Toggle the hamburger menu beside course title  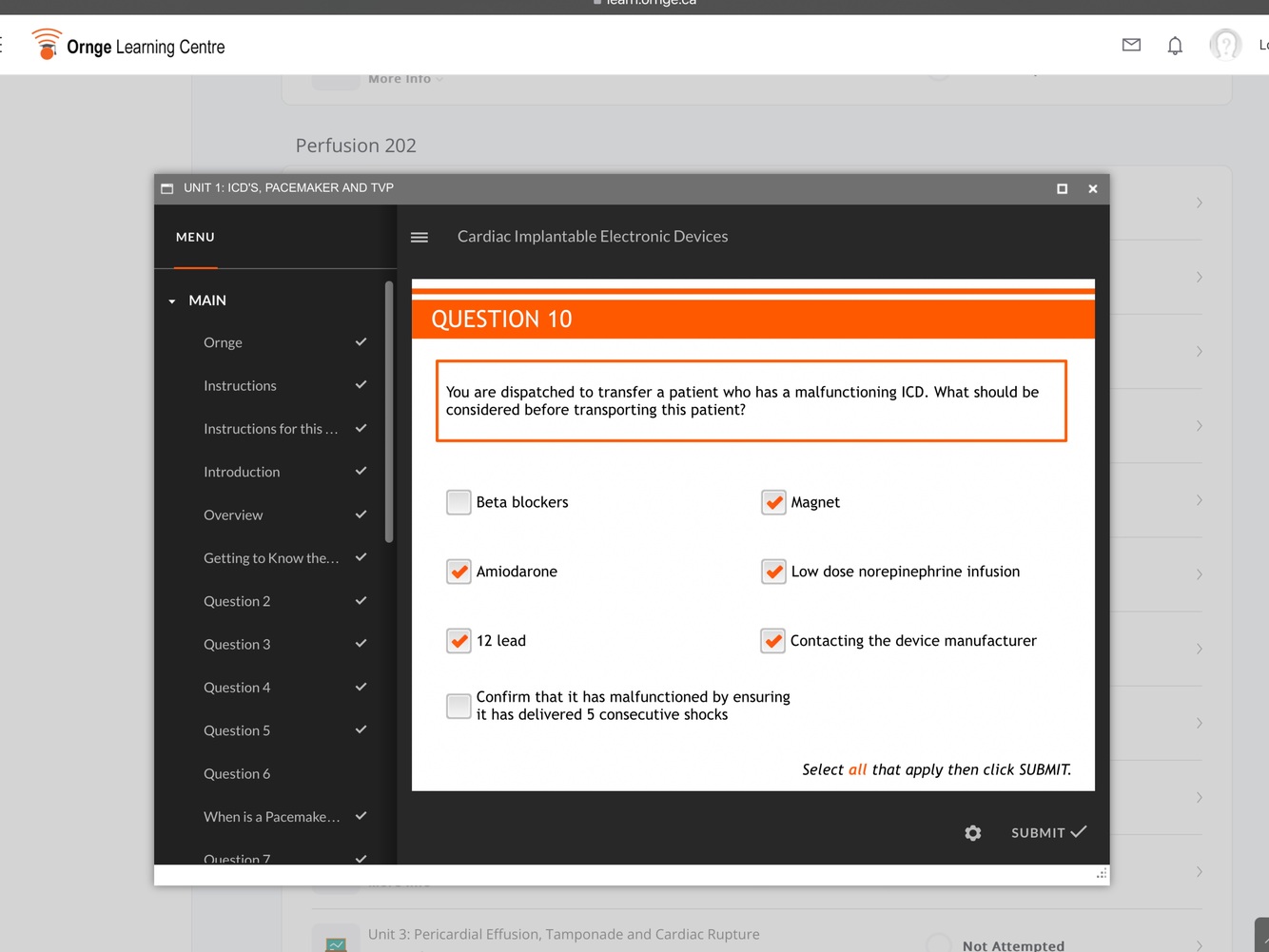[x=419, y=237]
